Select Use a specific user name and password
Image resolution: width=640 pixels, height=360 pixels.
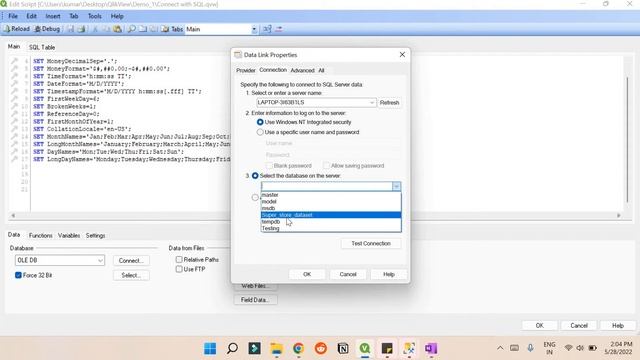[x=260, y=132]
